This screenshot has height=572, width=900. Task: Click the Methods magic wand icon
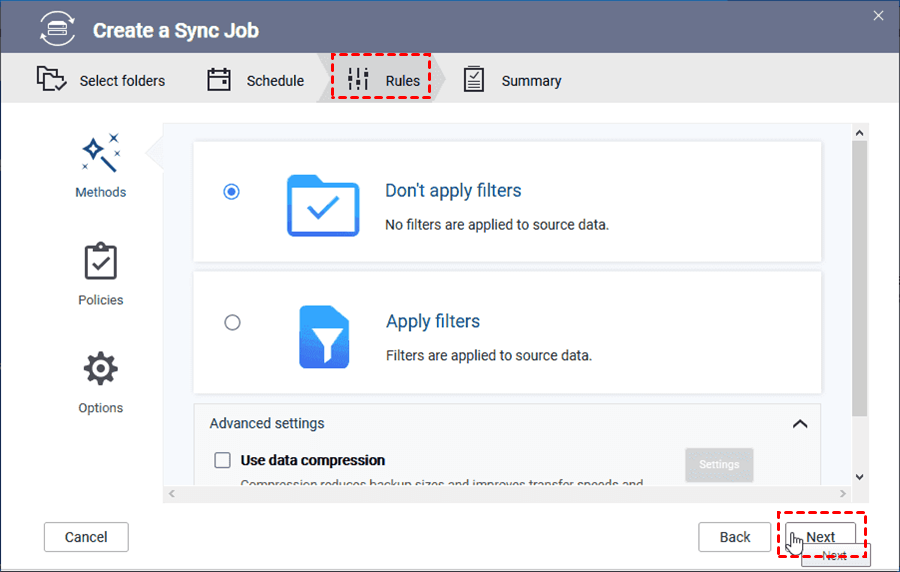[100, 153]
